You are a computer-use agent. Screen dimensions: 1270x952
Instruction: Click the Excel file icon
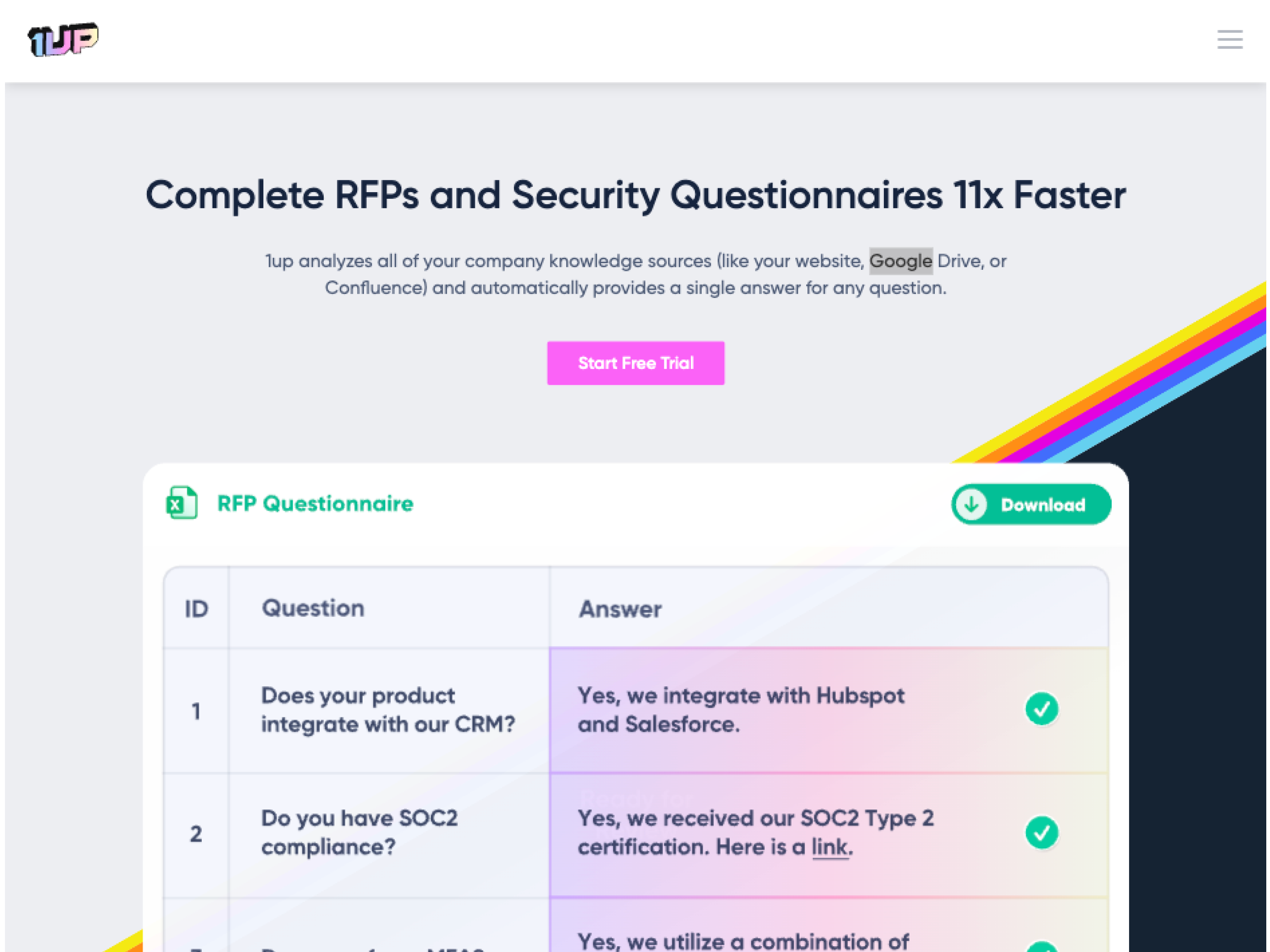(181, 503)
